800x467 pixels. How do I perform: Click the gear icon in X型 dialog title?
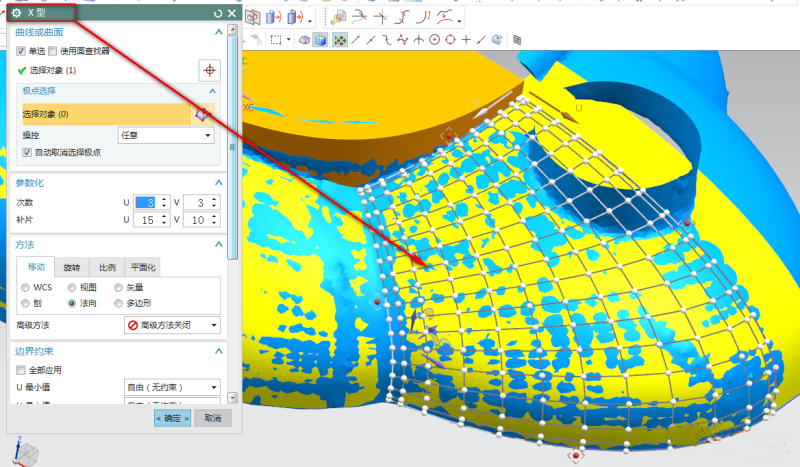tap(16, 13)
